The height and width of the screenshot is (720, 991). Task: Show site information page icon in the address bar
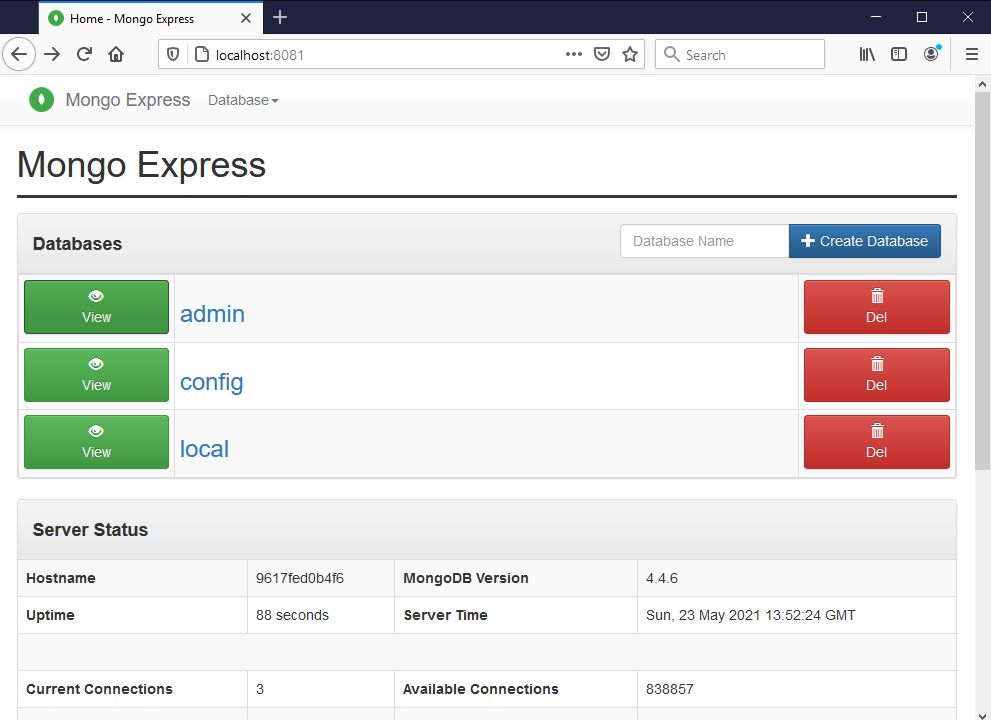click(x=202, y=54)
